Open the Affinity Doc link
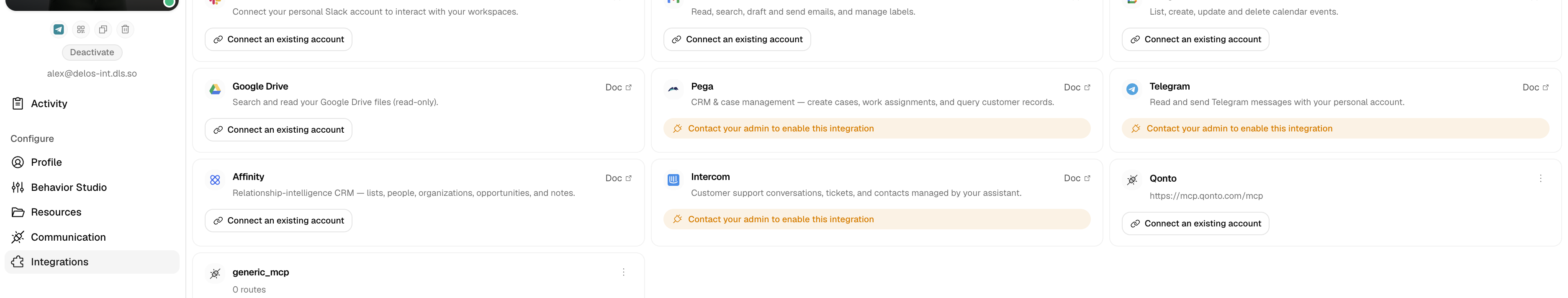This screenshot has width=1568, height=298. [618, 178]
